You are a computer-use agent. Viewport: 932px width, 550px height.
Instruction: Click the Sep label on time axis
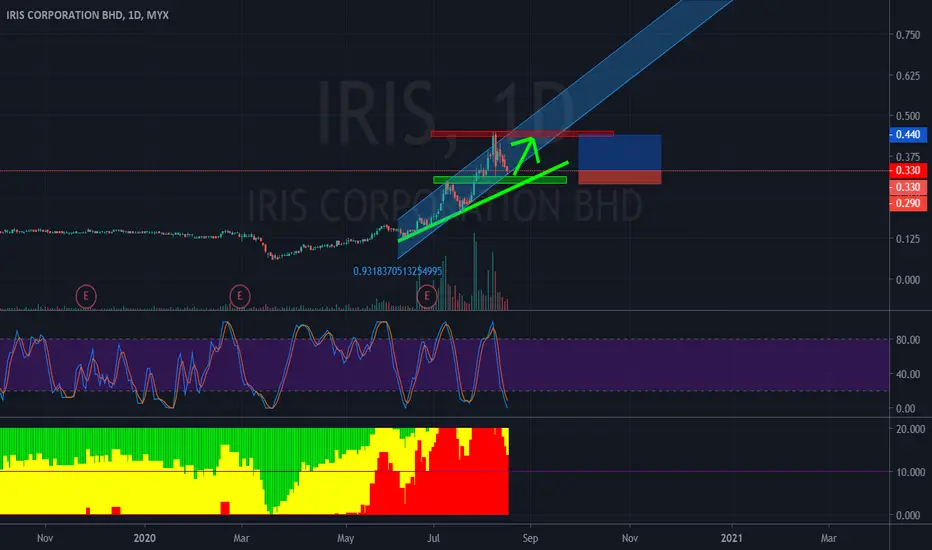tap(530, 538)
